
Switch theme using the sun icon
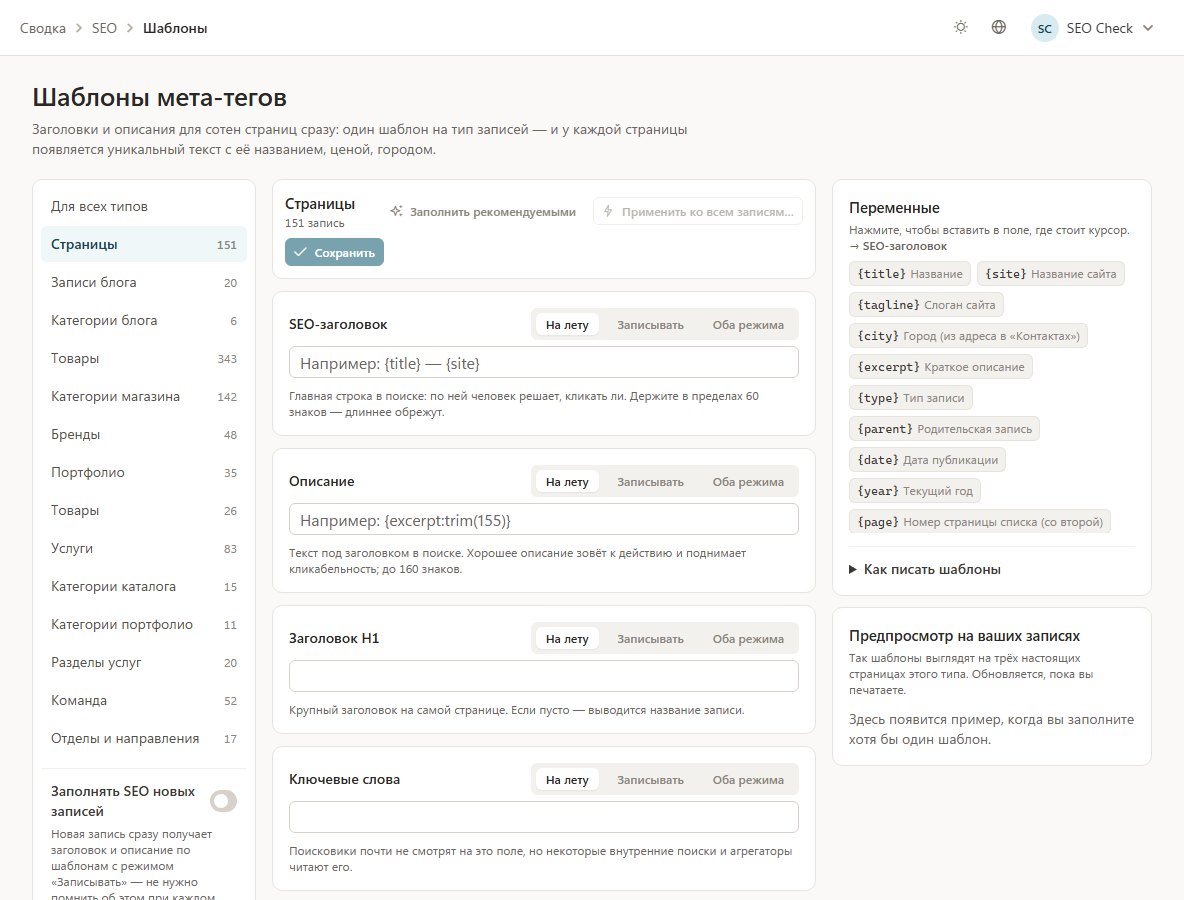coord(960,28)
